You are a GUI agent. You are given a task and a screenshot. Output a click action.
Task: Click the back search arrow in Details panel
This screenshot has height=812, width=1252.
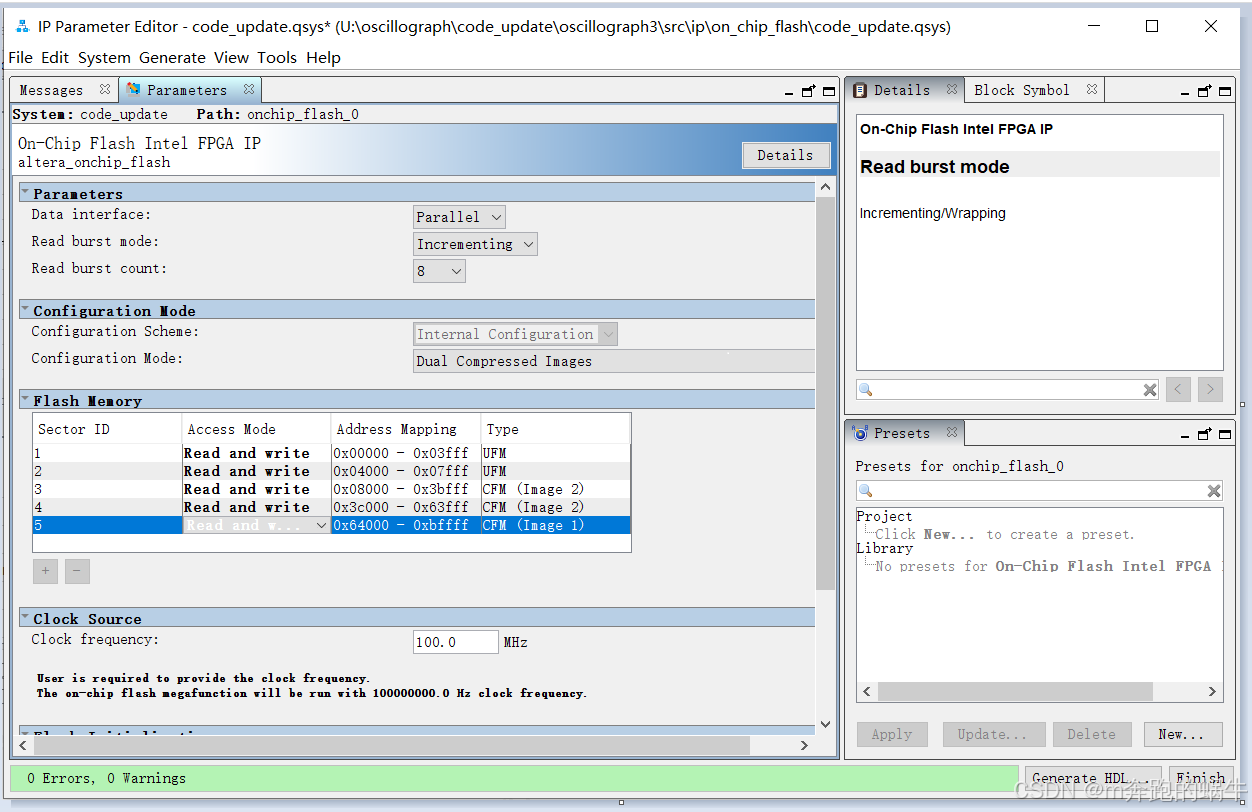(x=1178, y=390)
